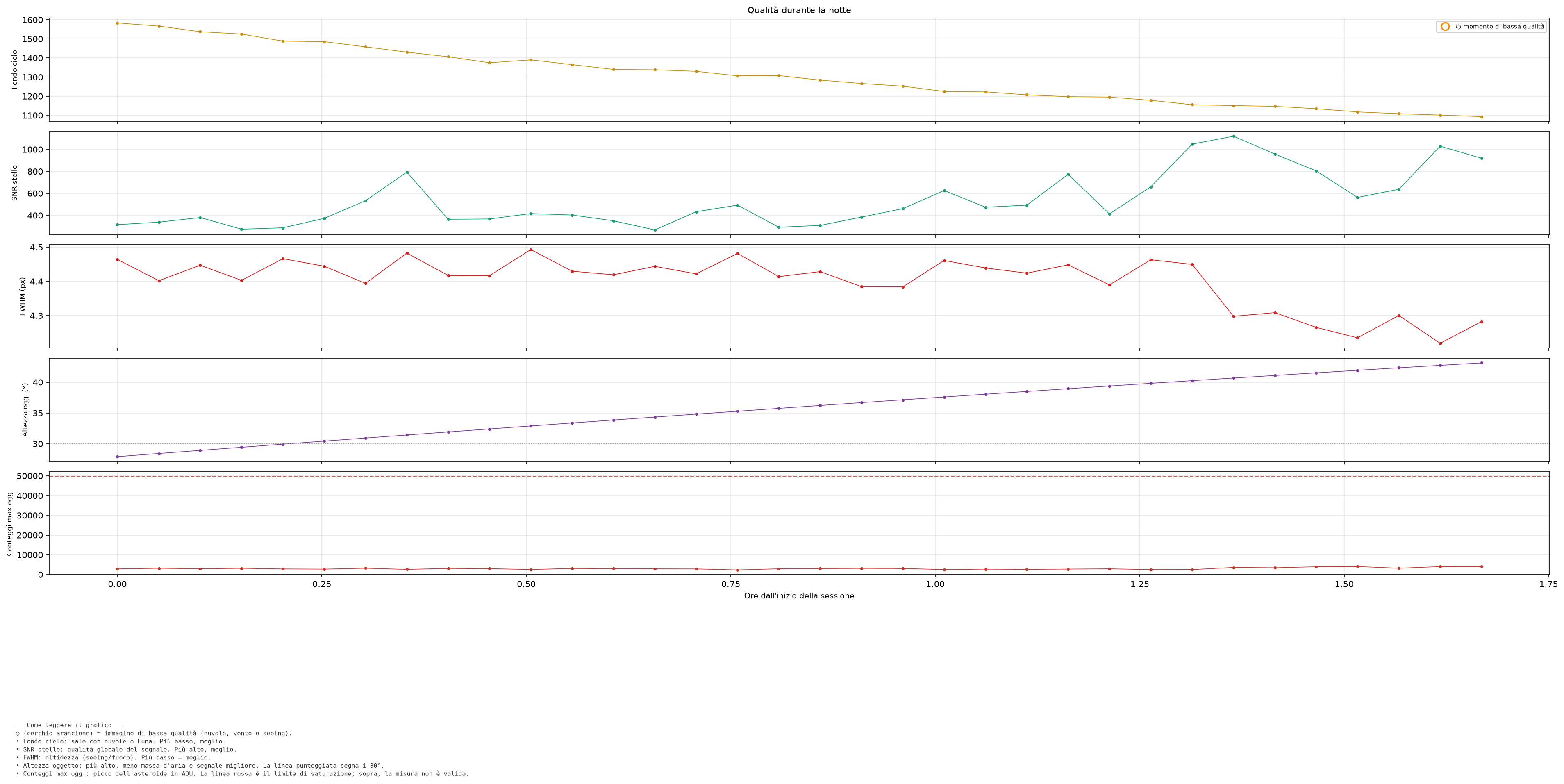
Task: Click the 0.50 x-axis tick label
Action: (x=526, y=584)
